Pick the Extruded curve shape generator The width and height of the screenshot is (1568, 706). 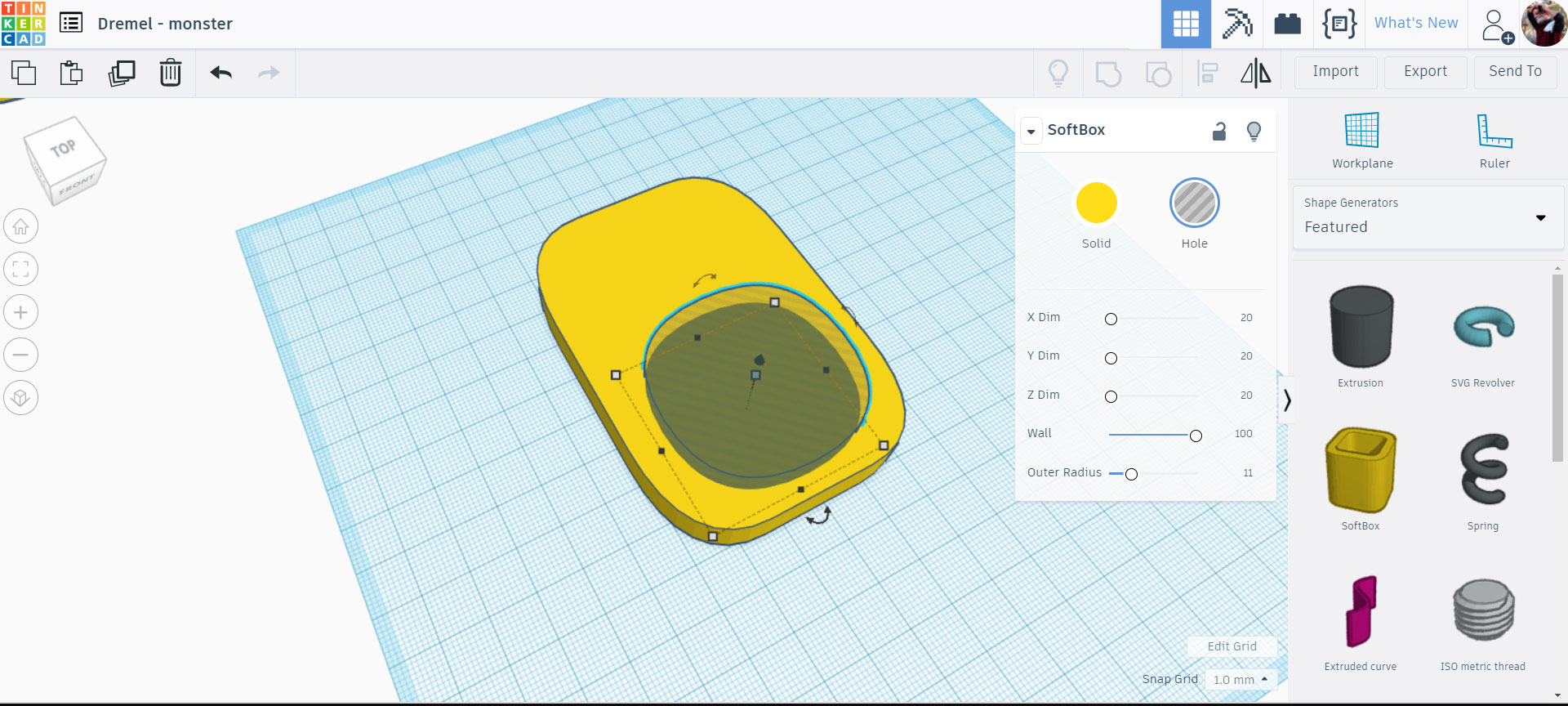pyautogui.click(x=1361, y=621)
